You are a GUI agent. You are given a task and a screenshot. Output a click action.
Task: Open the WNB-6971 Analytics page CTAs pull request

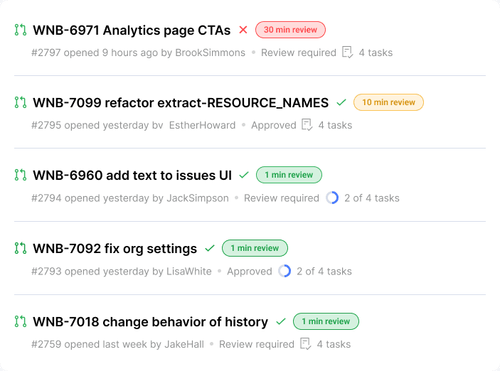click(132, 30)
